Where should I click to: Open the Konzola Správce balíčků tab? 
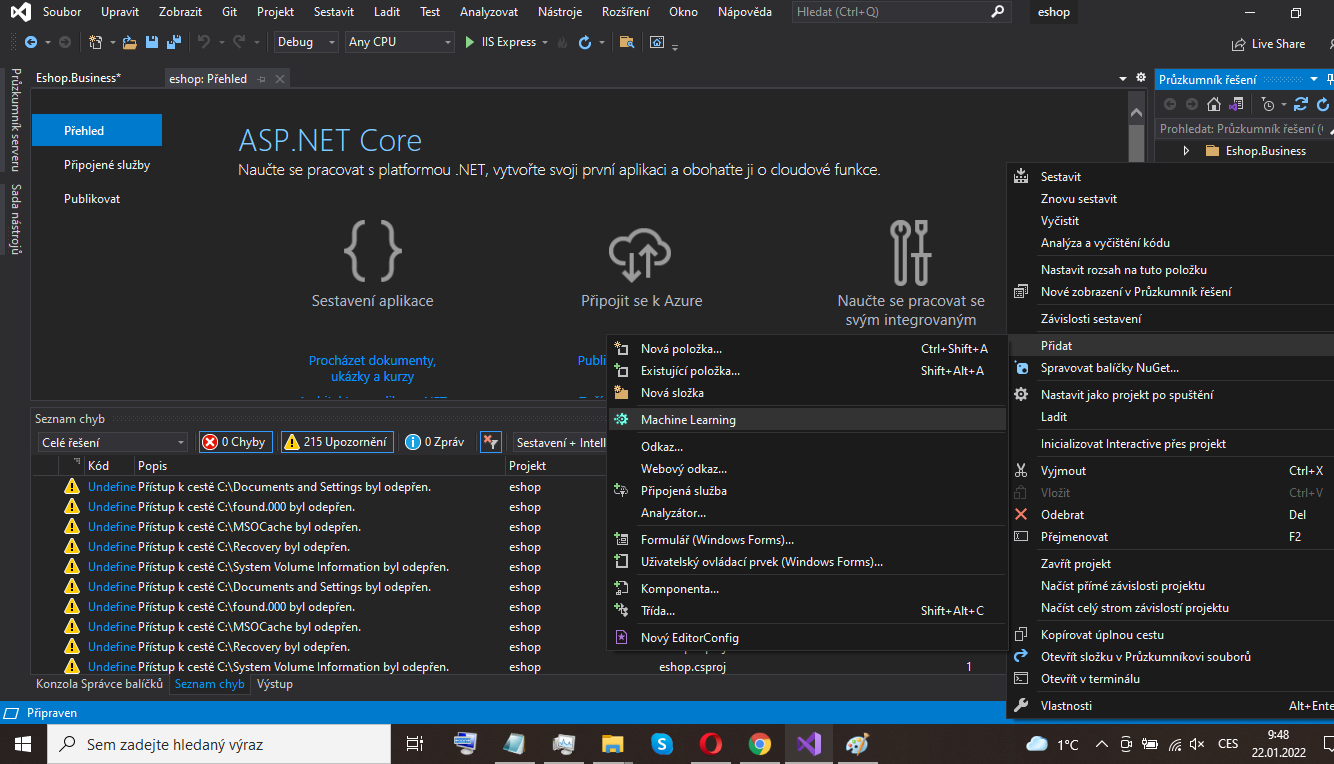[99, 685]
